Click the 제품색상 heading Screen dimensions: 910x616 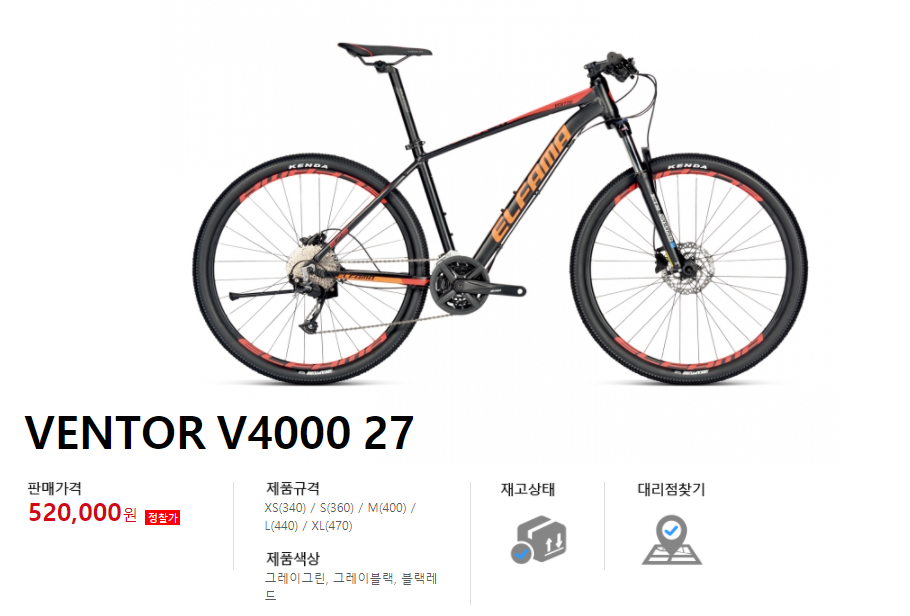(x=292, y=559)
